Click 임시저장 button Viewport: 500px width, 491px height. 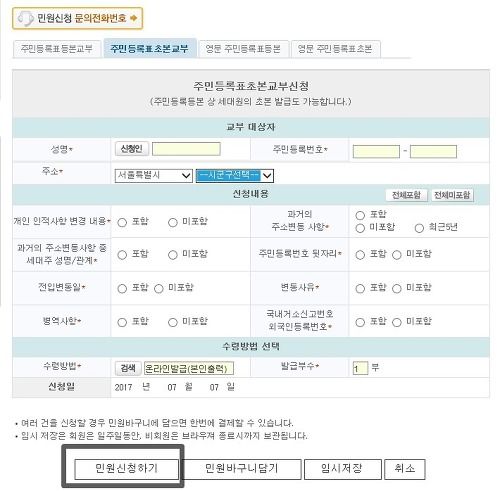pyautogui.click(x=343, y=469)
